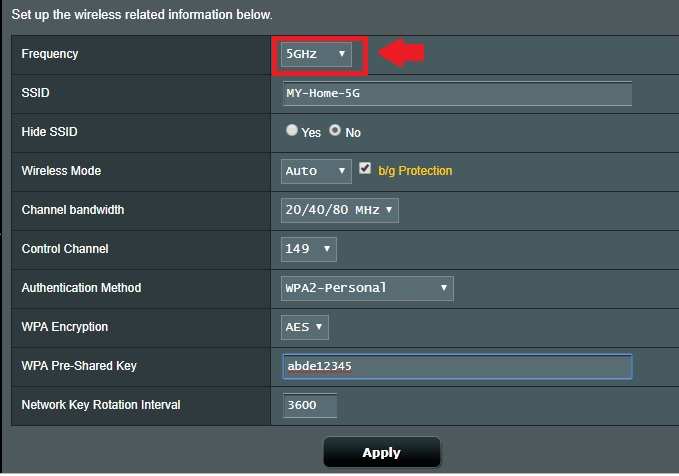Select No for Hide SSID
The width and height of the screenshot is (679, 476).
pos(335,131)
